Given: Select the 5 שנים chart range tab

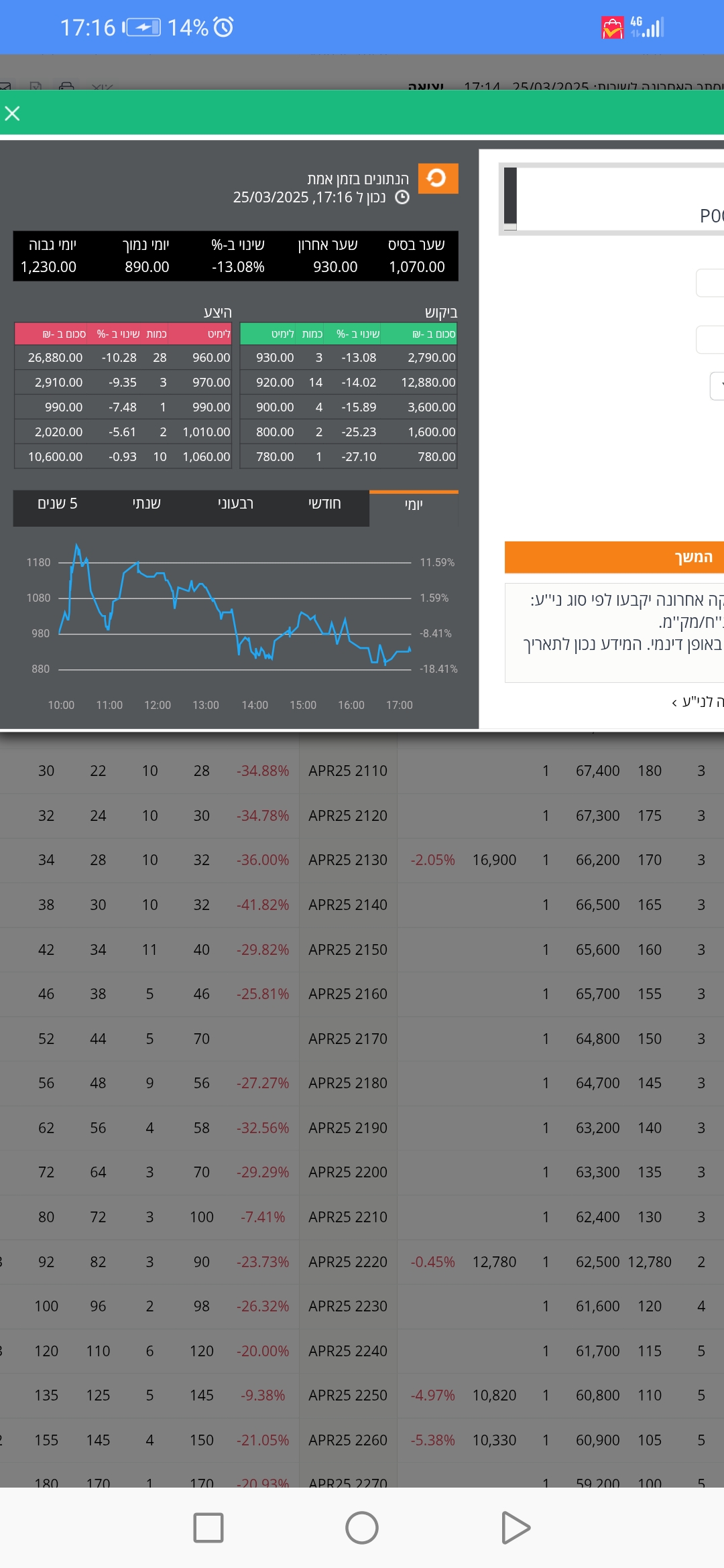Looking at the screenshot, I should 58,504.
